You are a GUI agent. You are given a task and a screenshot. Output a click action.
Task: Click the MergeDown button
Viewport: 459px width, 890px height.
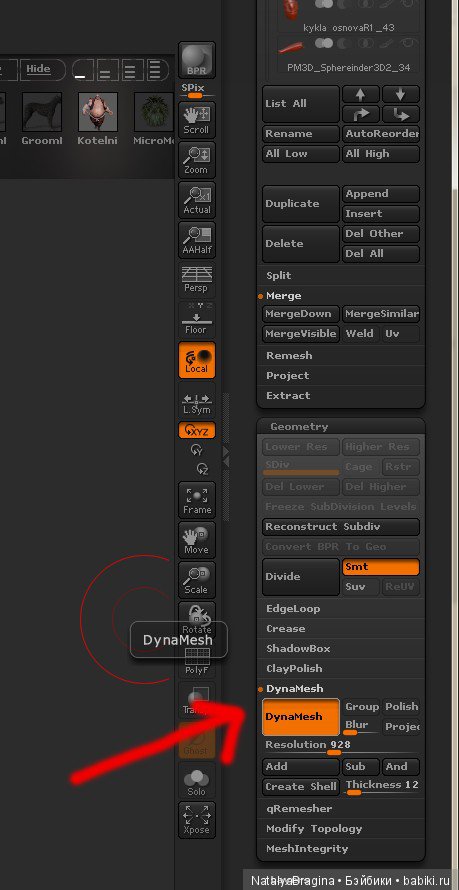tap(301, 314)
